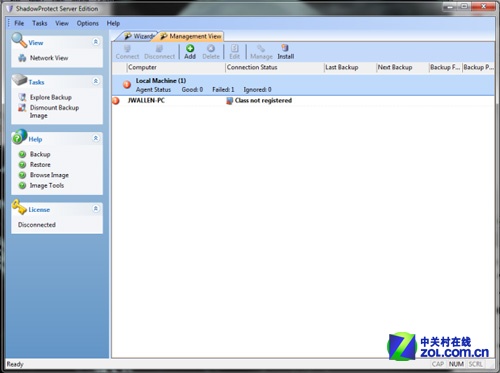
Task: Open the Tasks menu
Action: [40, 23]
